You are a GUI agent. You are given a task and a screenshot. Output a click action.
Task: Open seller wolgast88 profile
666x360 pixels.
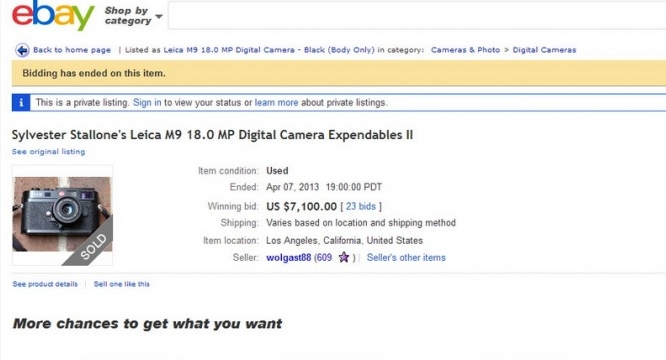[x=288, y=258]
